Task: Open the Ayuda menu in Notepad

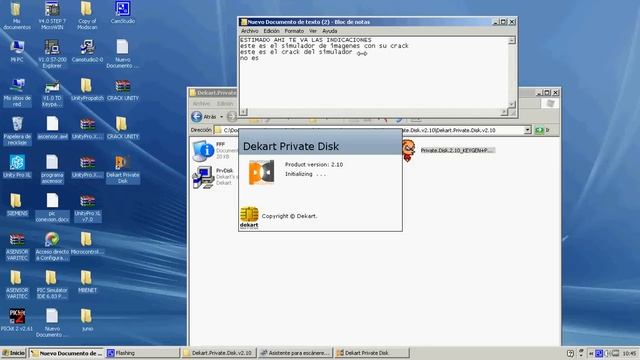Action: pos(329,31)
